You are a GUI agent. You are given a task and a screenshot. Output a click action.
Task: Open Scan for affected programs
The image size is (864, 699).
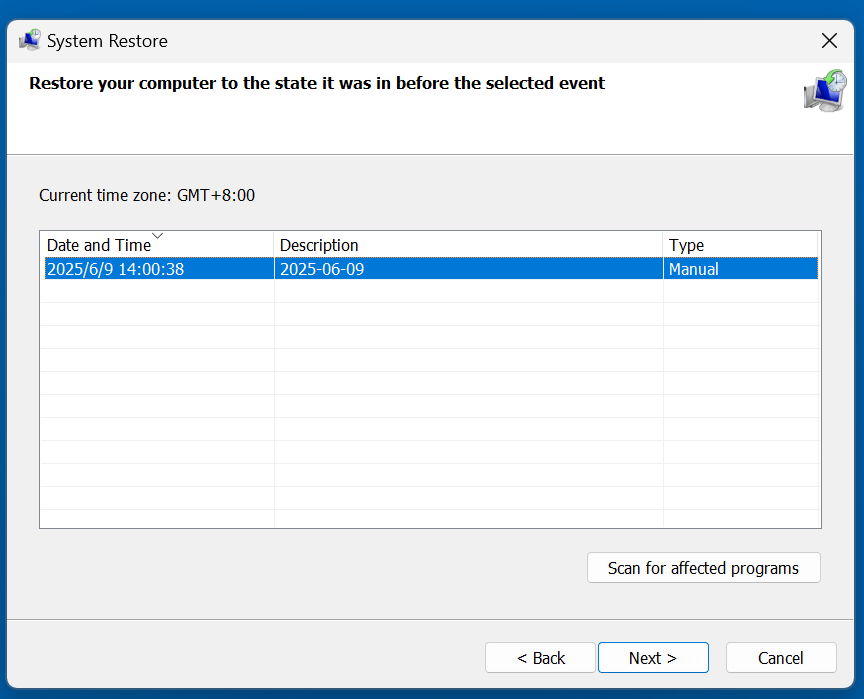click(x=703, y=567)
